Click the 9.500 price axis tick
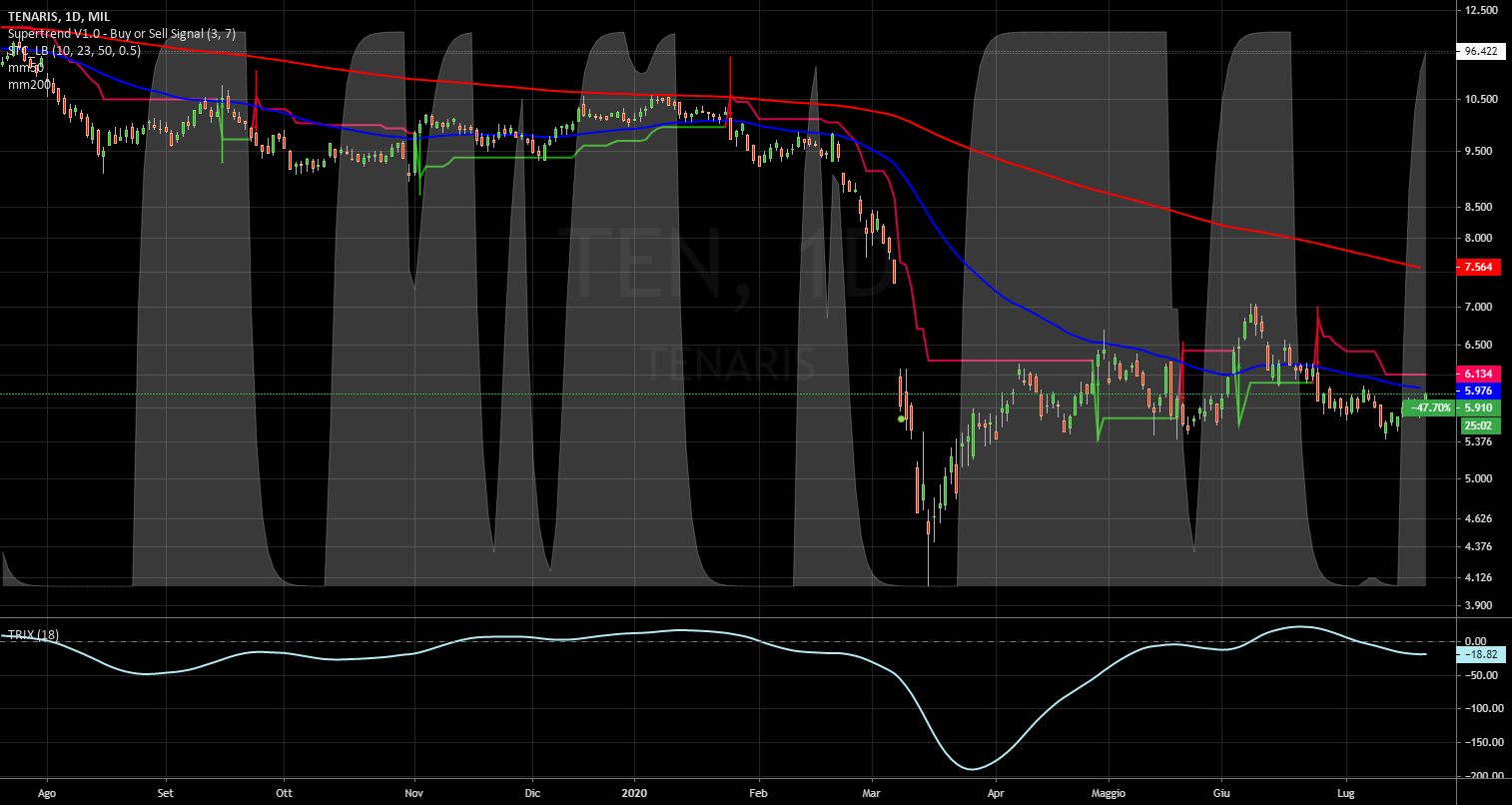The image size is (1512, 805). click(x=1478, y=151)
